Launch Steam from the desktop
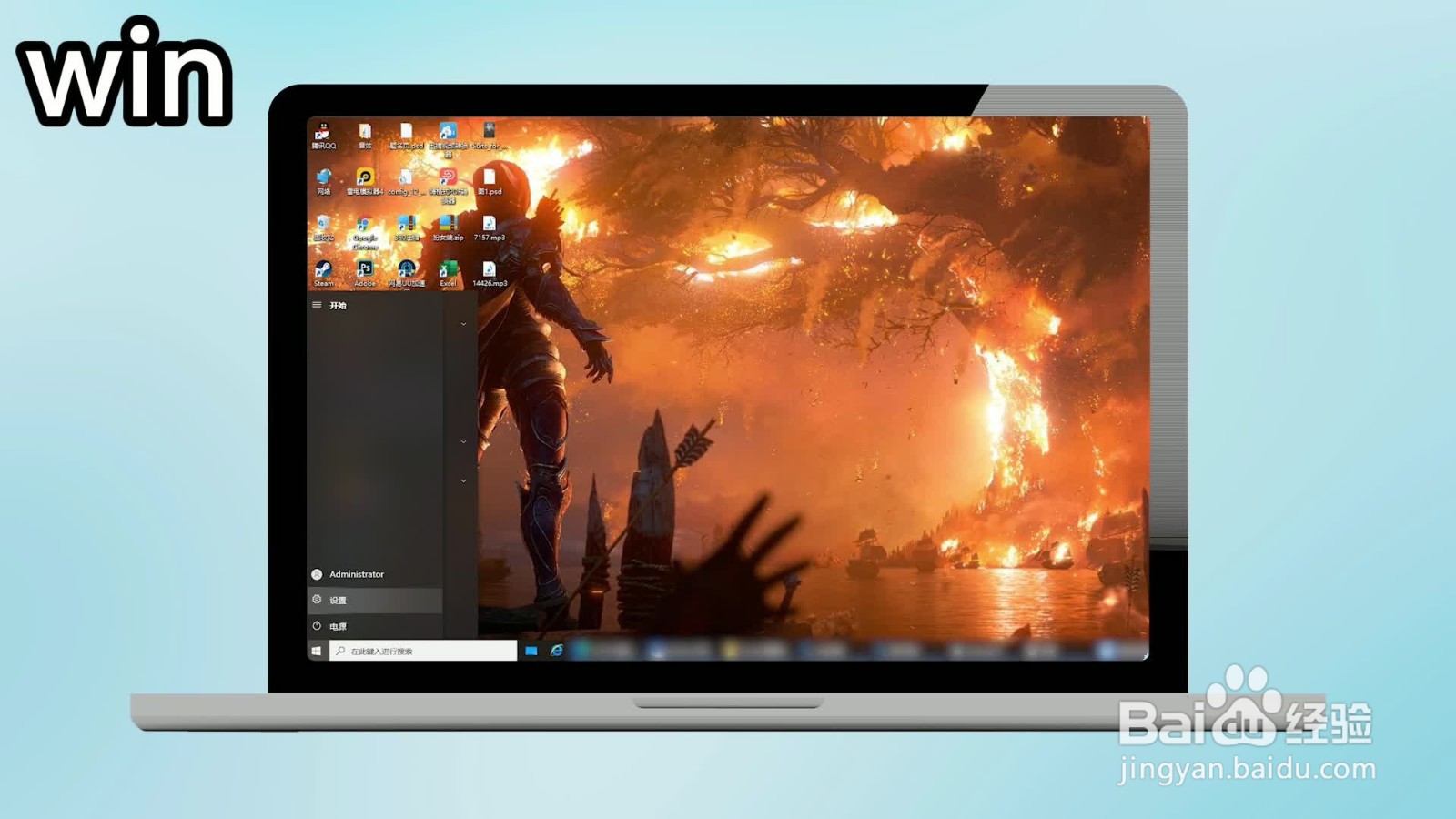 tap(323, 273)
